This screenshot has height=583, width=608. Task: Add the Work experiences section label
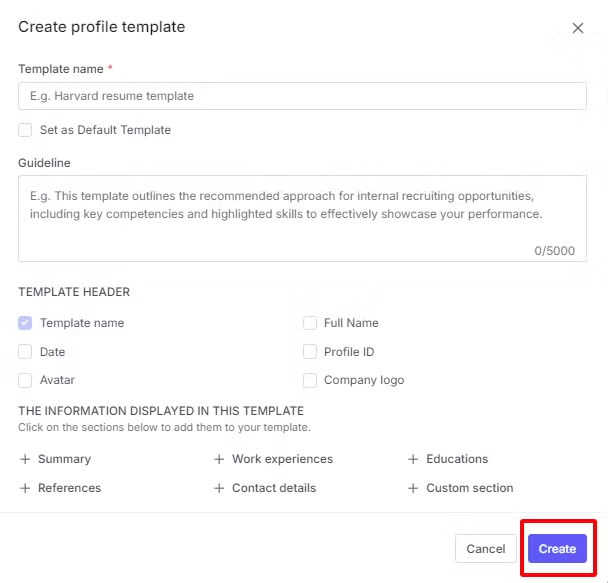282,459
